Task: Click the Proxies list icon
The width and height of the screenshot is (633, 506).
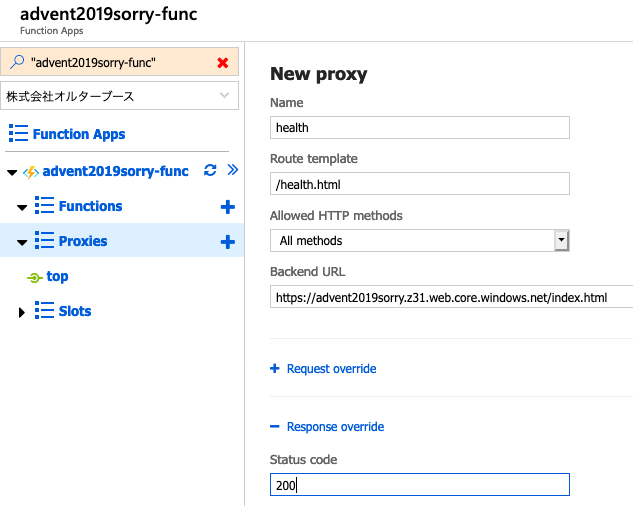Action: click(44, 240)
